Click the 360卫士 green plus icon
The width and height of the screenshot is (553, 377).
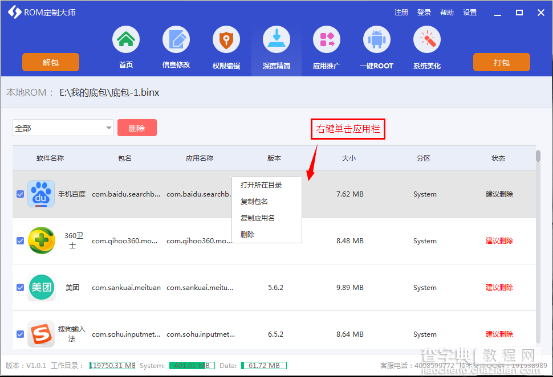pos(41,241)
